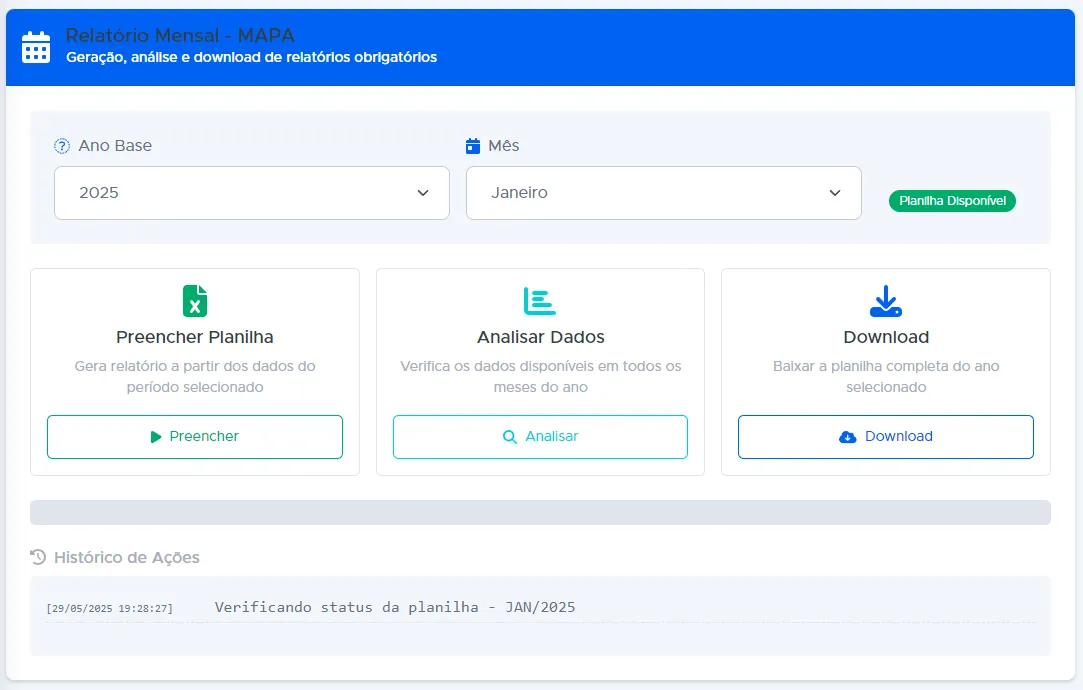The height and width of the screenshot is (690, 1083).
Task: Click the play icon inside the Preencher button
Action: click(156, 437)
